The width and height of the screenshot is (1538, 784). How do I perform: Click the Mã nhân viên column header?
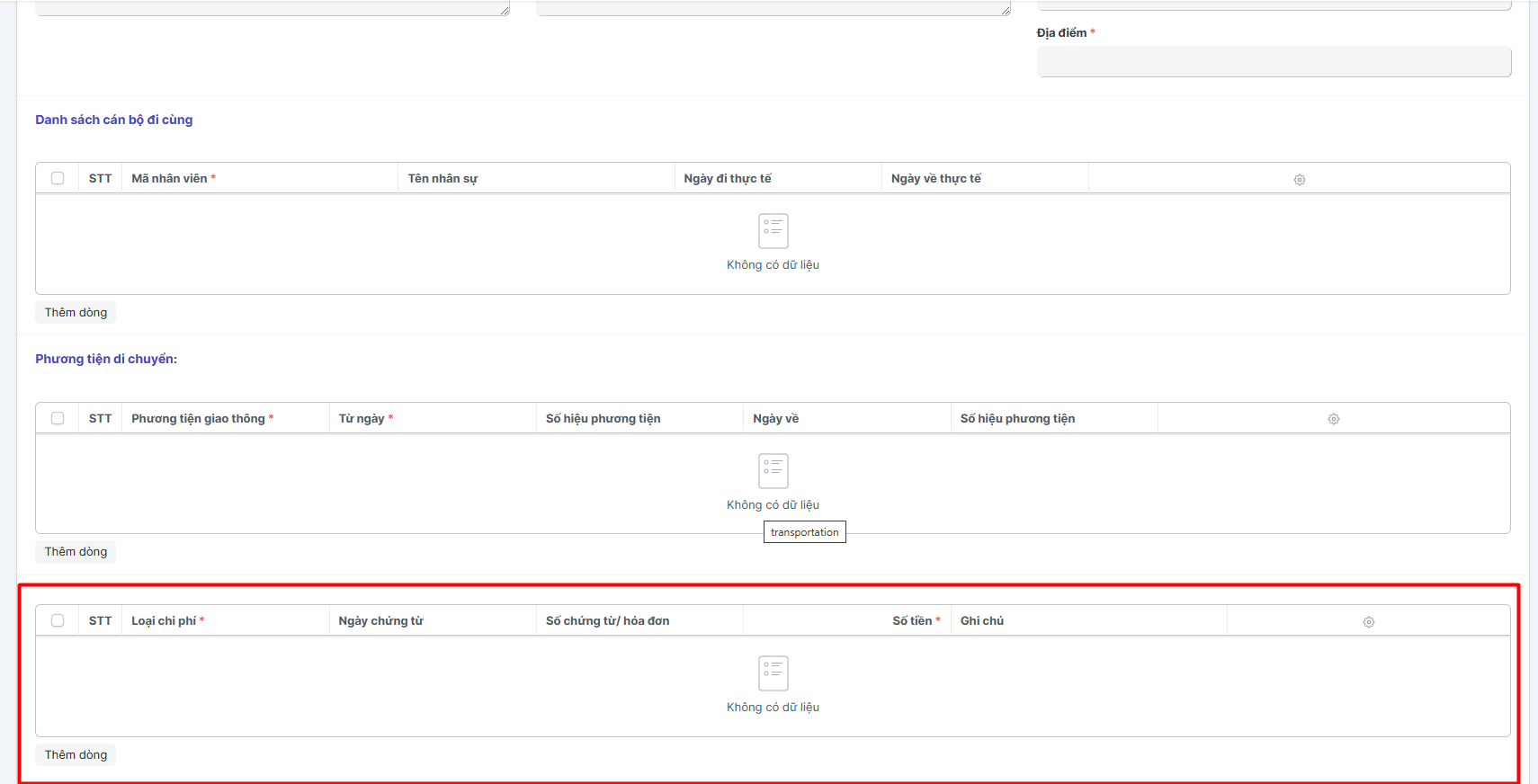click(169, 179)
